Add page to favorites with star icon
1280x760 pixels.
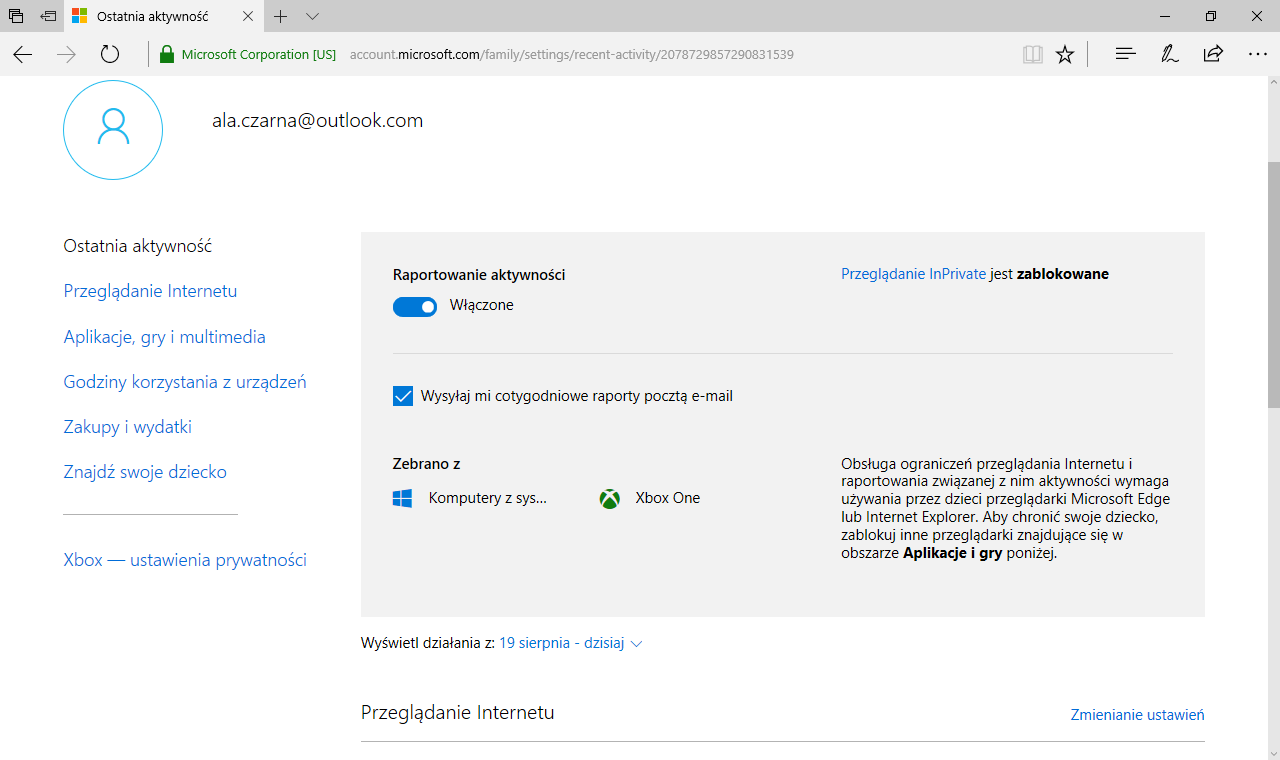tap(1065, 55)
